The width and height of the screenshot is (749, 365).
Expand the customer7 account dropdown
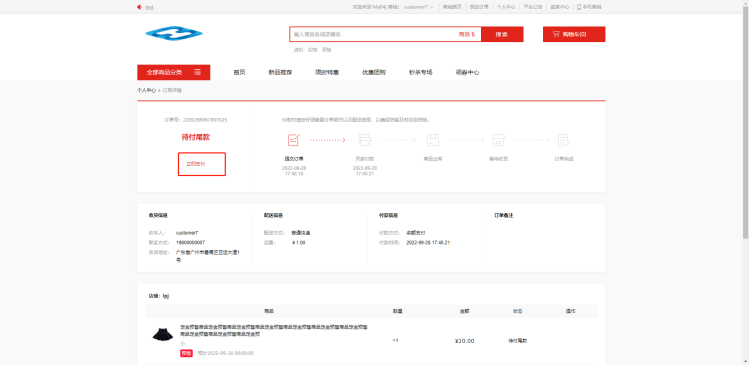point(419,7)
